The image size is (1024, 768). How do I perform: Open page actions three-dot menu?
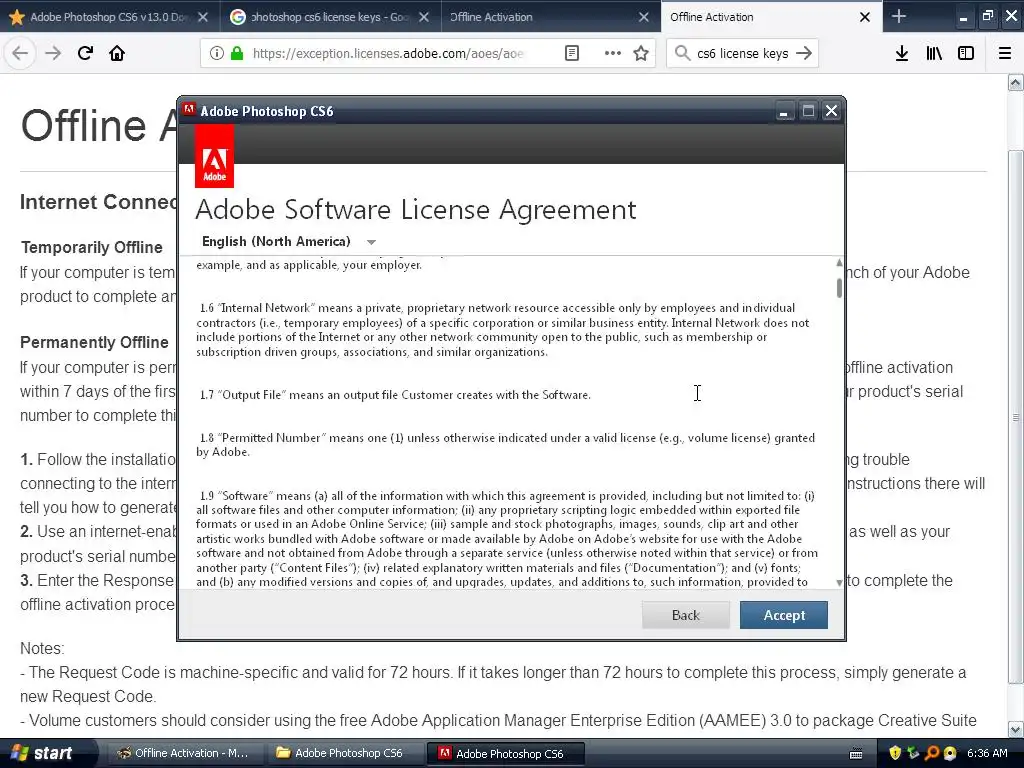point(613,53)
